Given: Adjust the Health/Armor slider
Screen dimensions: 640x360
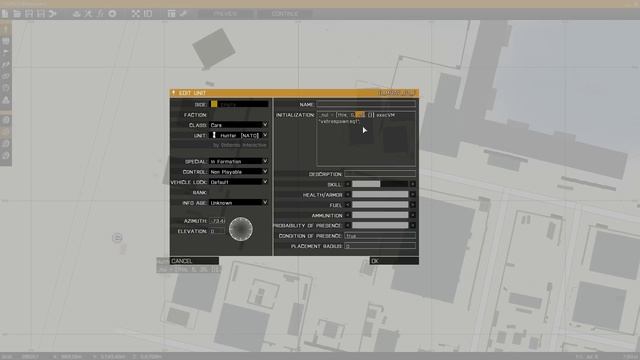Looking at the screenshot, I should click(380, 195).
